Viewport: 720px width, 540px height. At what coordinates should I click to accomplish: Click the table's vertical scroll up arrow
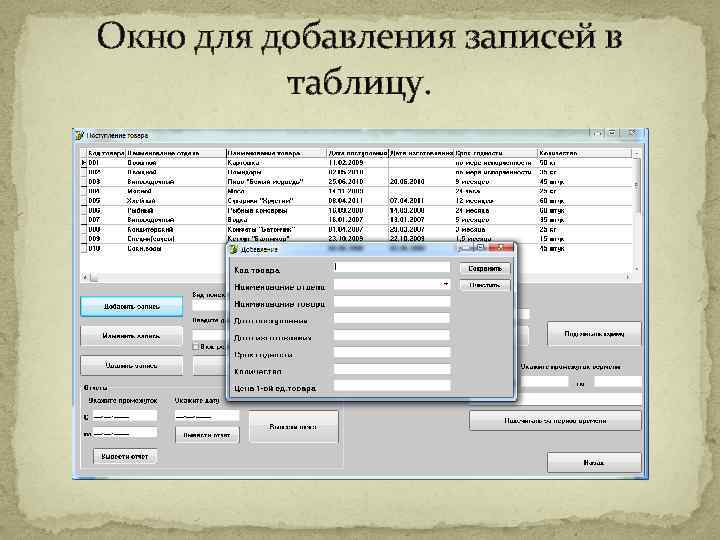(x=636, y=153)
